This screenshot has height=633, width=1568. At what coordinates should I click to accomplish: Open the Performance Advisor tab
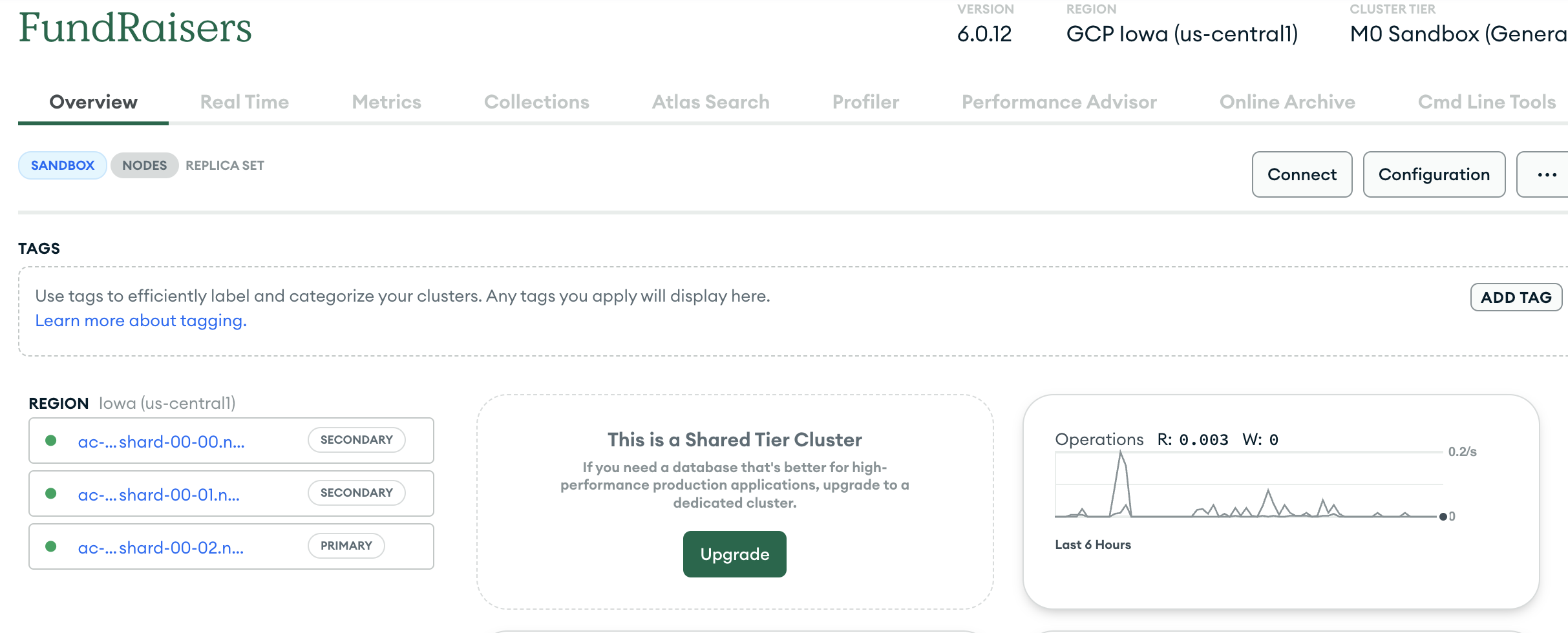[1059, 102]
